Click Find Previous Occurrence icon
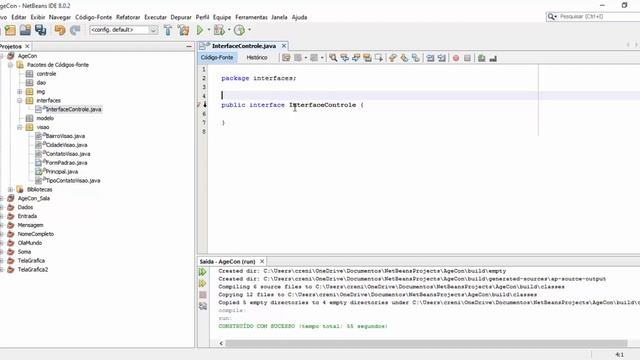The width and height of the screenshot is (640, 360). click(x=344, y=58)
